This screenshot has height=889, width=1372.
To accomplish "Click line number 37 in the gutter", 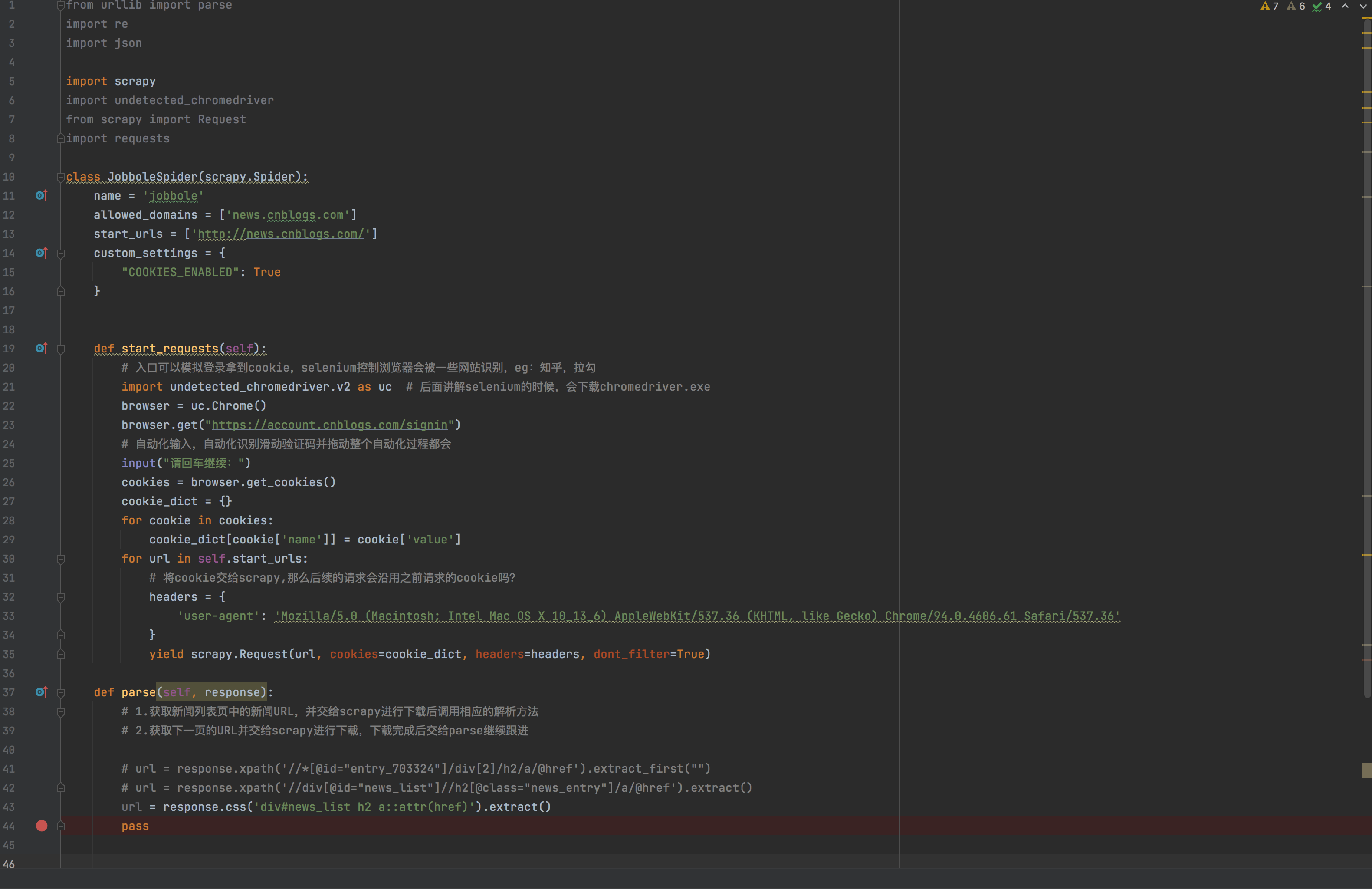I will coord(9,692).
